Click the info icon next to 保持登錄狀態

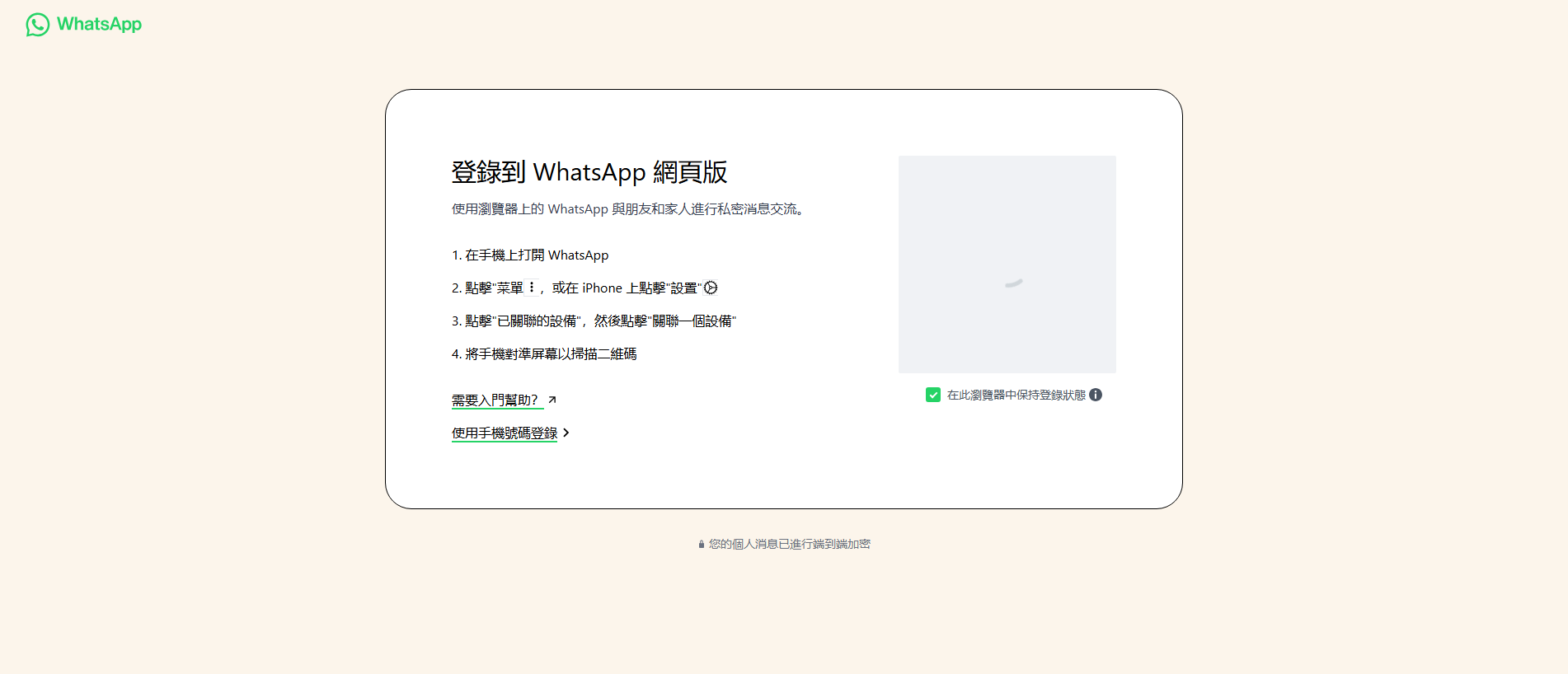pyautogui.click(x=1096, y=395)
